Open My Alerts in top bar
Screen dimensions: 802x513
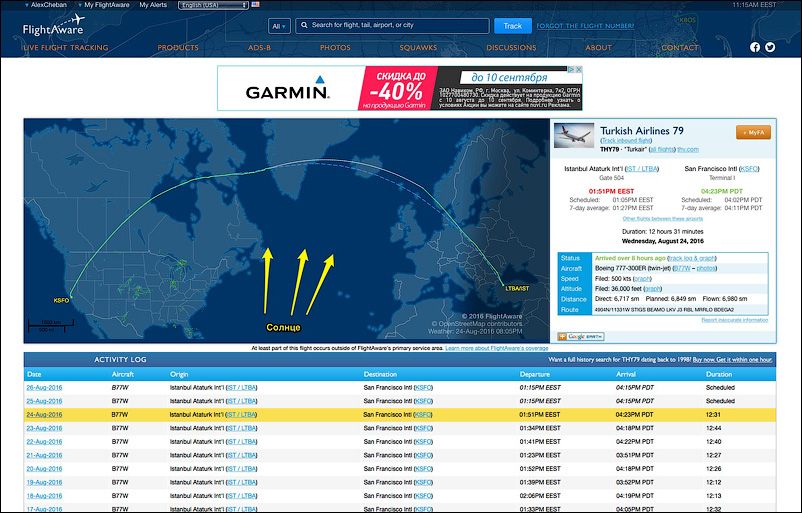click(153, 5)
